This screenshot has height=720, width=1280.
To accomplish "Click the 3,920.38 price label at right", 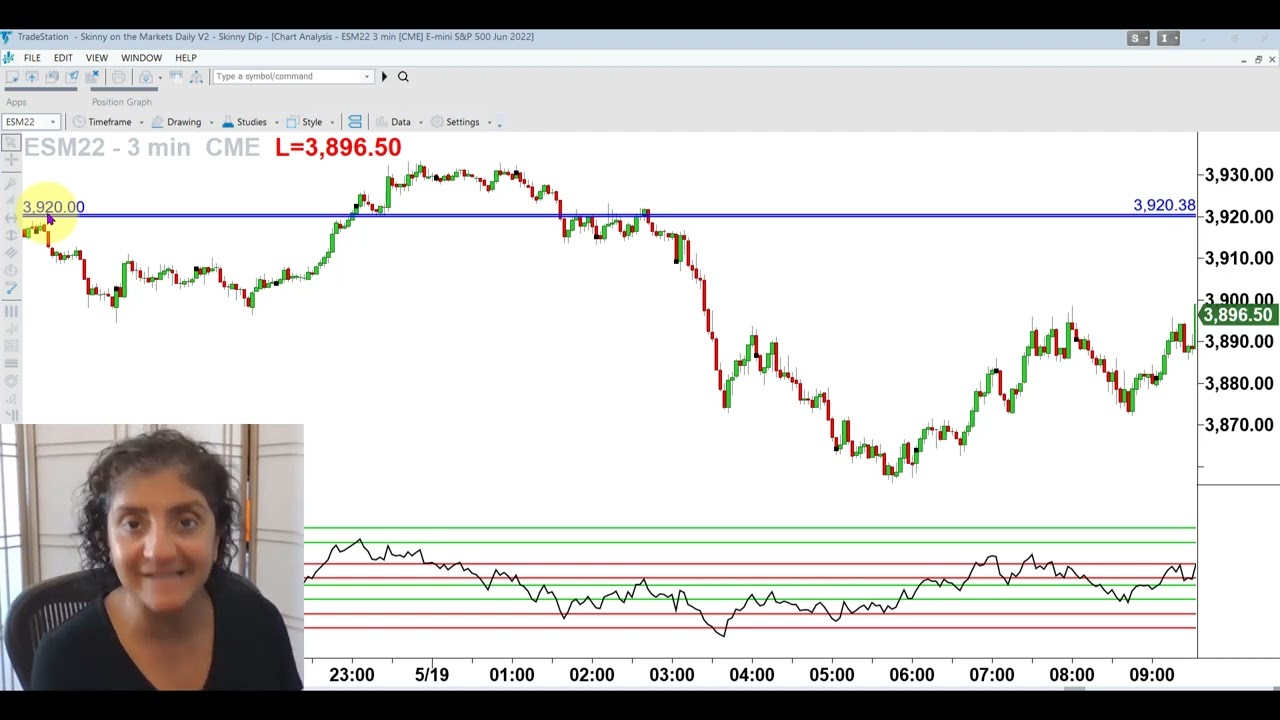I will point(1164,205).
